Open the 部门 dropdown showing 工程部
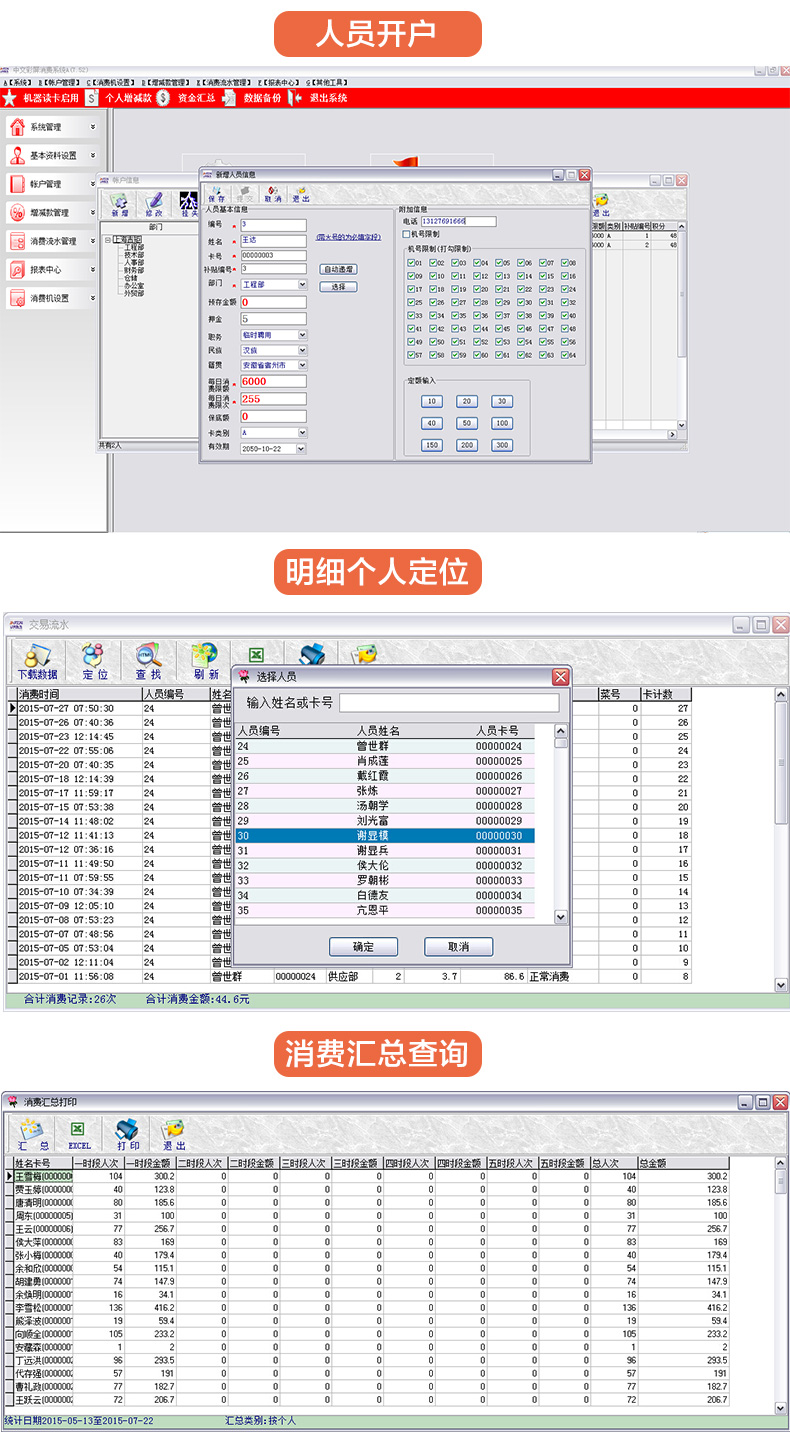The image size is (790, 1444). tap(302, 285)
